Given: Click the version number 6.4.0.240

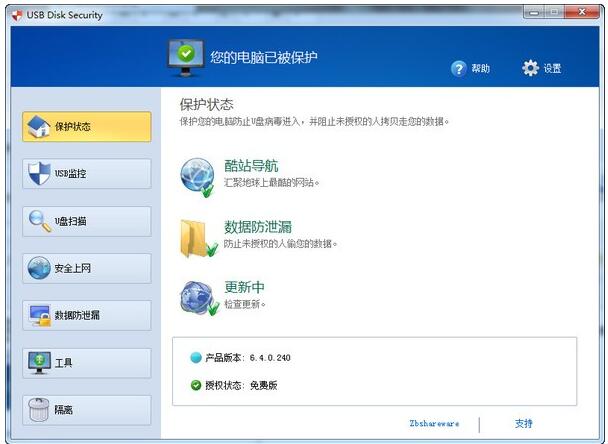Looking at the screenshot, I should tap(270, 358).
